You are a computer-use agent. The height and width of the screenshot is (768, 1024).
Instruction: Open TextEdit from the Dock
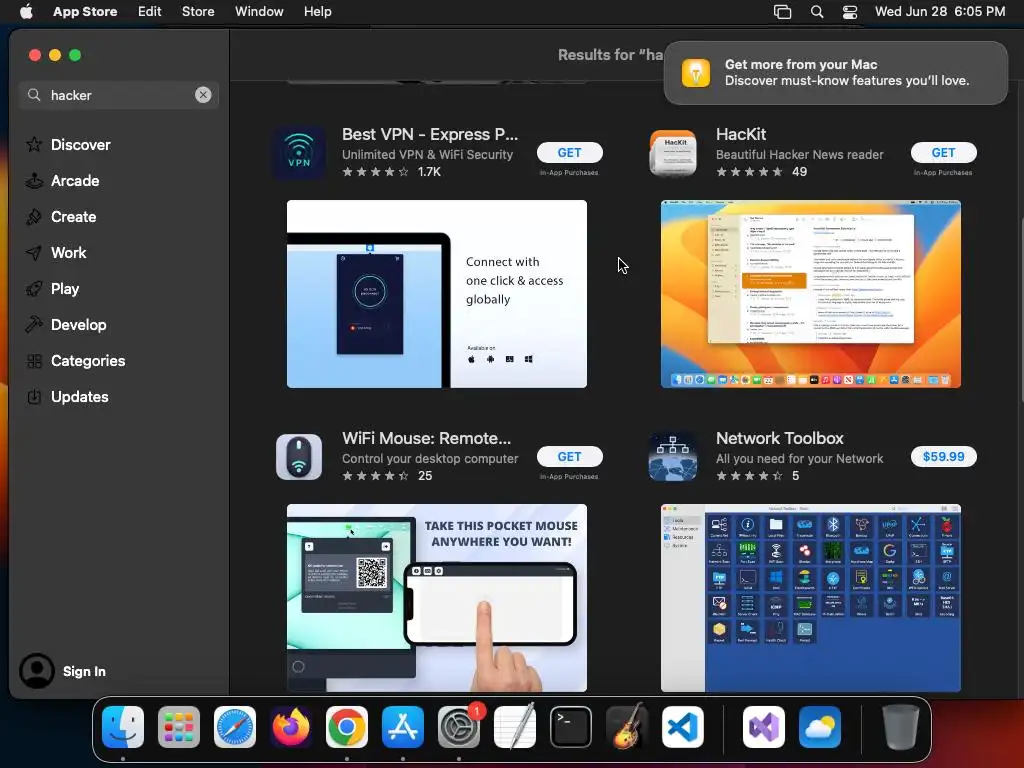(515, 727)
